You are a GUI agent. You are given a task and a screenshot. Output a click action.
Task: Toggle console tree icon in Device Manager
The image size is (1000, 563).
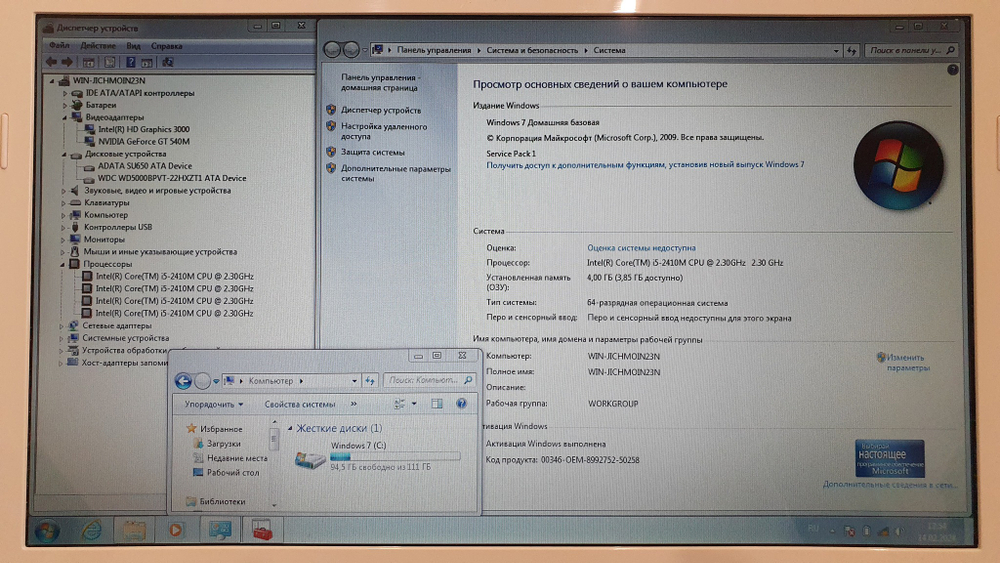point(89,62)
